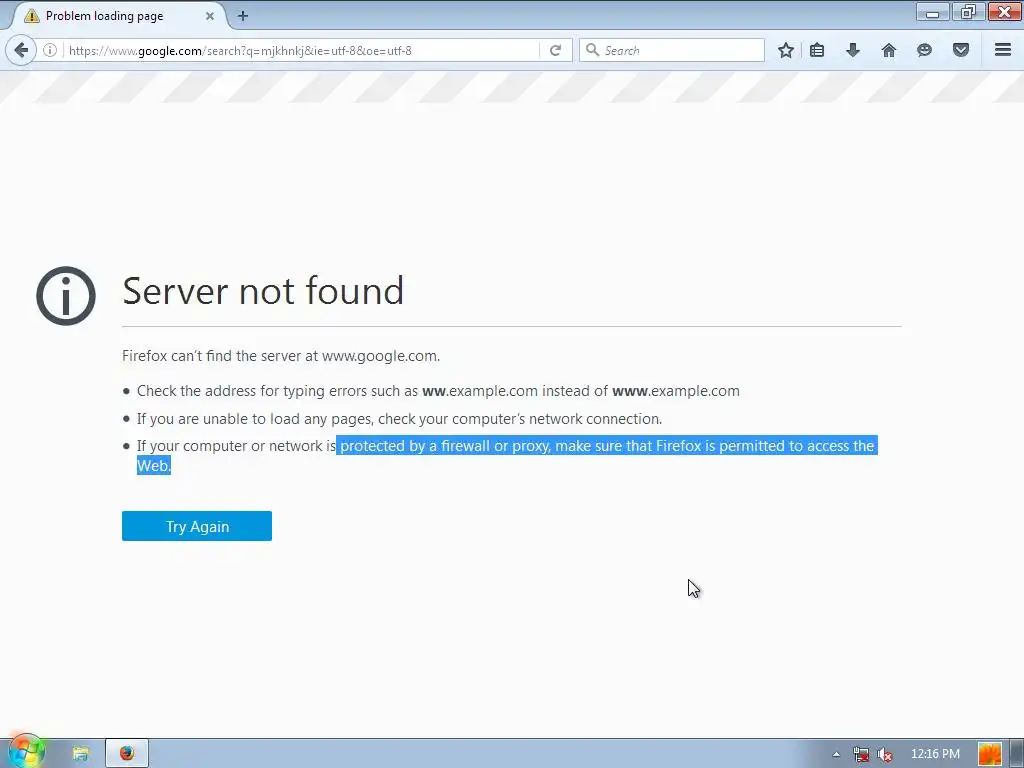Viewport: 1024px width, 768px height.
Task: Click the large info circle icon
Action: click(66, 296)
